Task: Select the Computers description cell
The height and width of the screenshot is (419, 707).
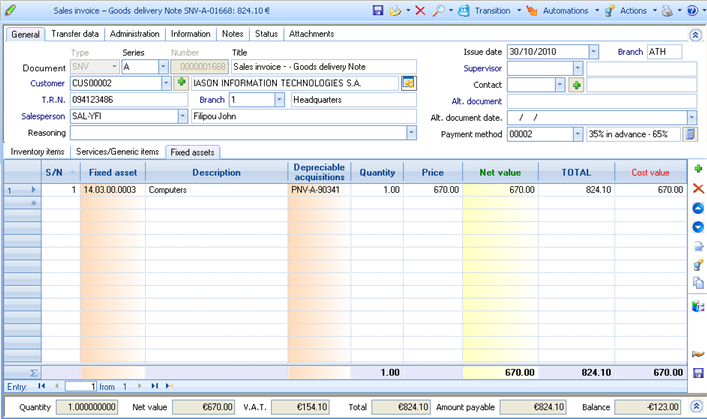Action: [216, 190]
